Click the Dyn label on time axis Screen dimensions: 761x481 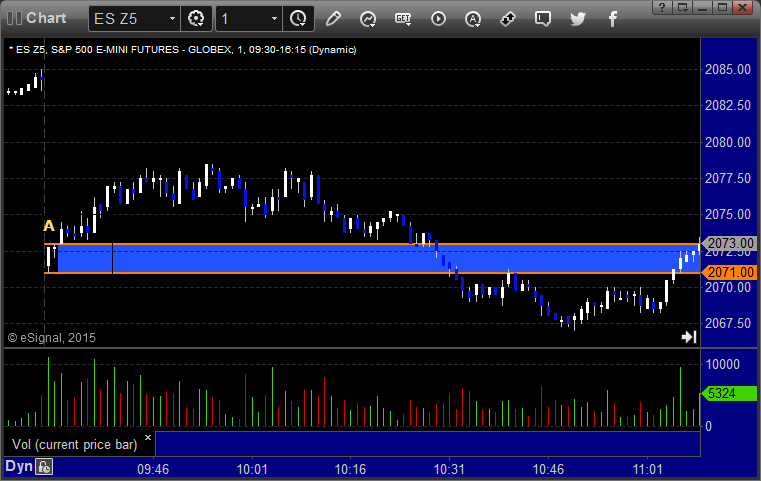19,466
